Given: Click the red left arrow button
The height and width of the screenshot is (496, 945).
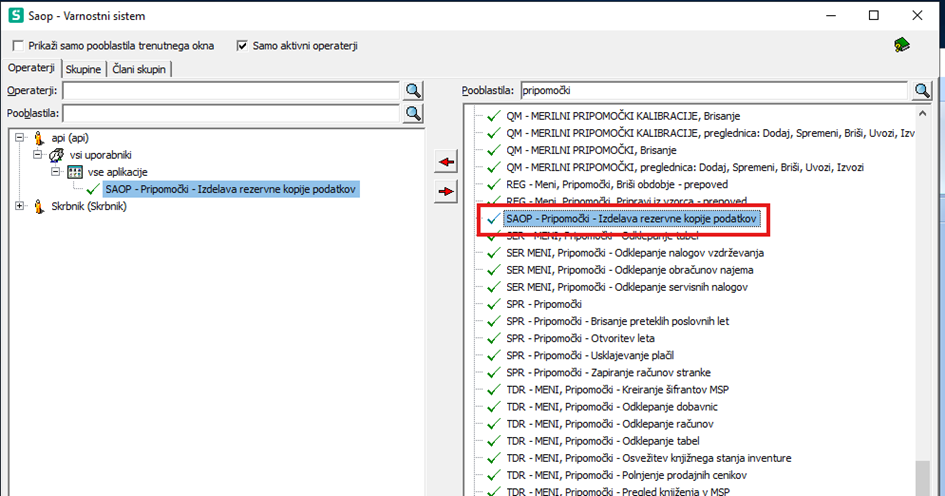Looking at the screenshot, I should (x=446, y=162).
